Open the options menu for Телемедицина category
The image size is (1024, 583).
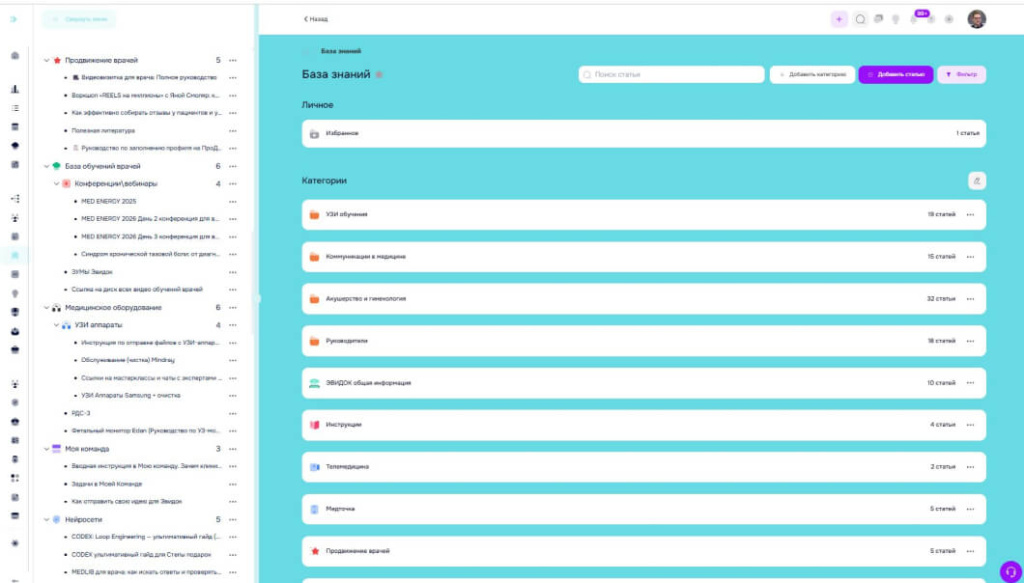point(970,467)
